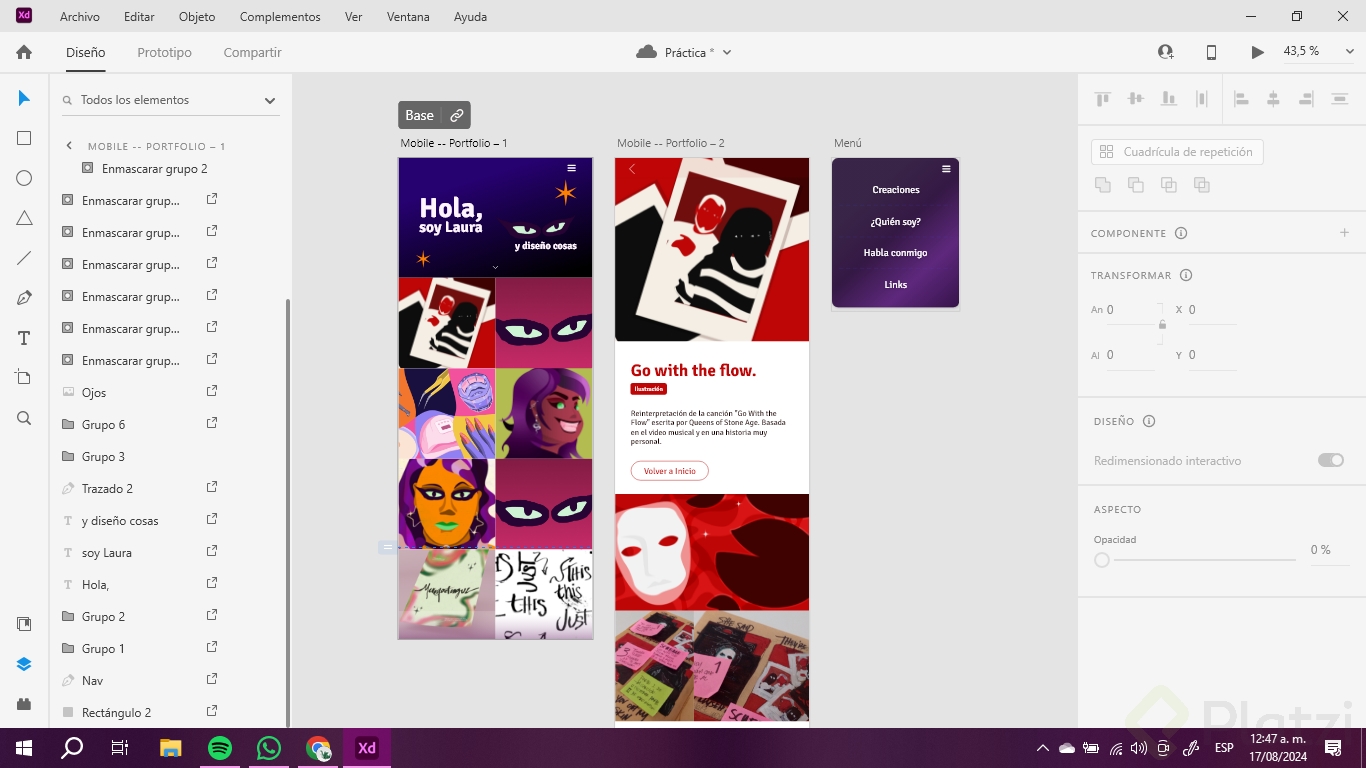
Task: Toggle export mark for Rectángulo 2 layer
Action: pyautogui.click(x=212, y=711)
